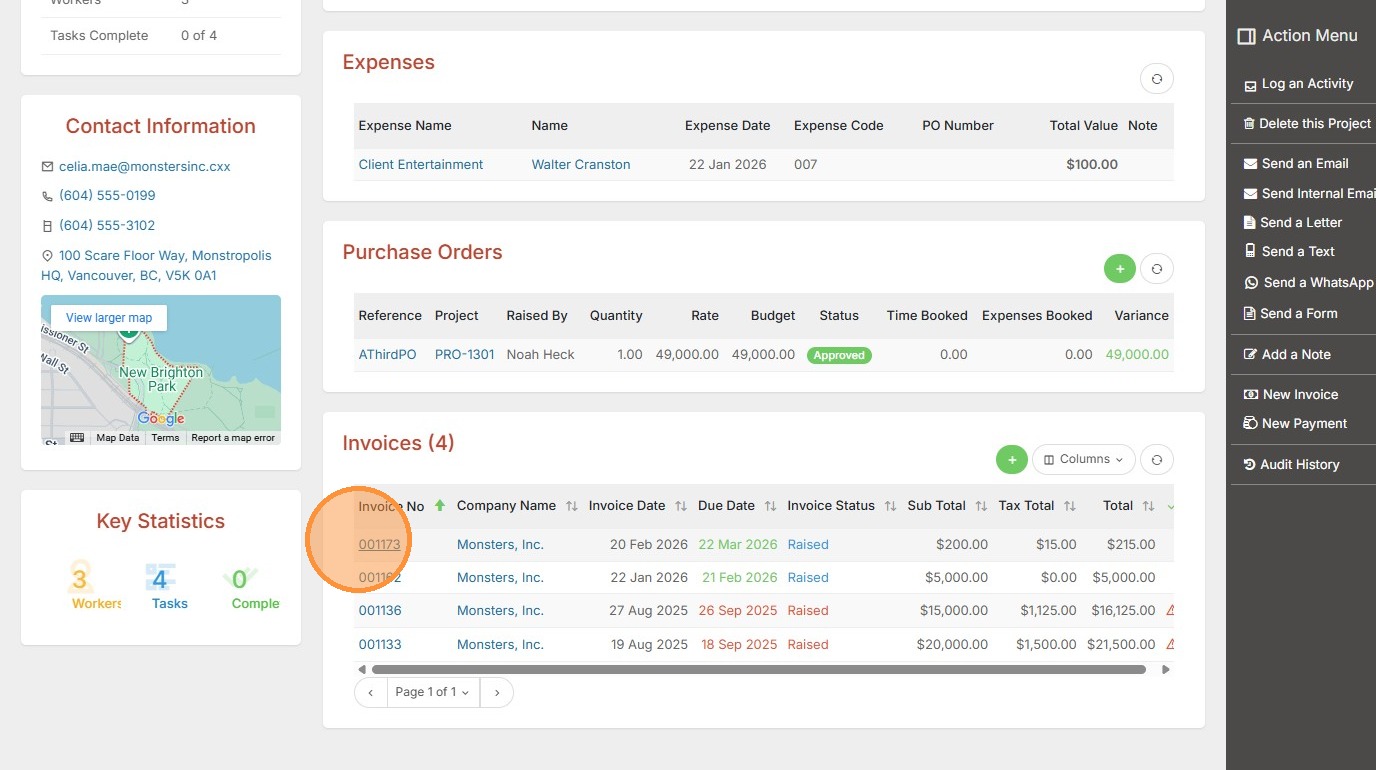Click the Tasks statistic icon
Image resolution: width=1376 pixels, height=770 pixels.
click(160, 579)
